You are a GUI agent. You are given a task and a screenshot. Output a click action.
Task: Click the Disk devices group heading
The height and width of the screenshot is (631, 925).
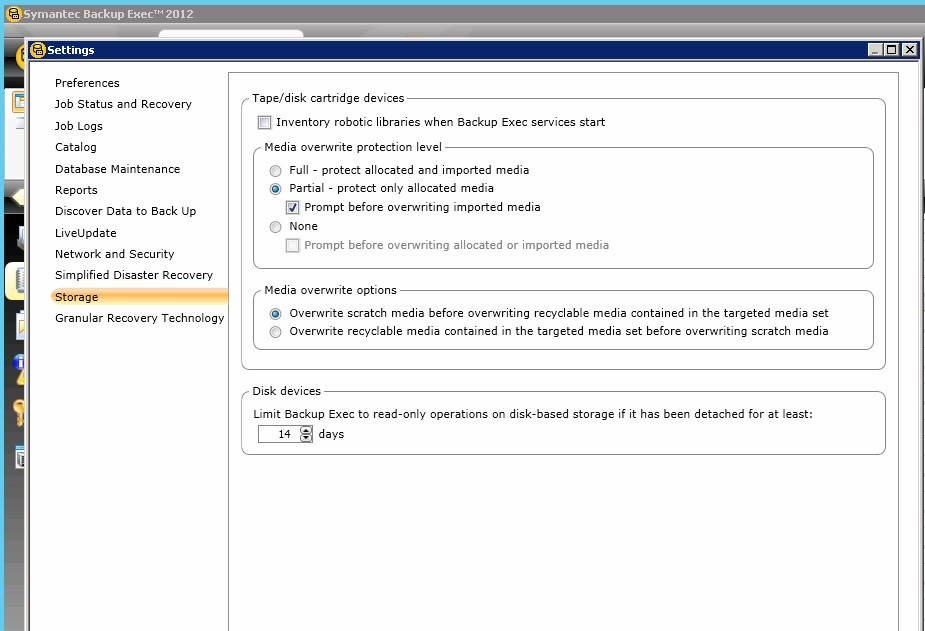coord(287,391)
